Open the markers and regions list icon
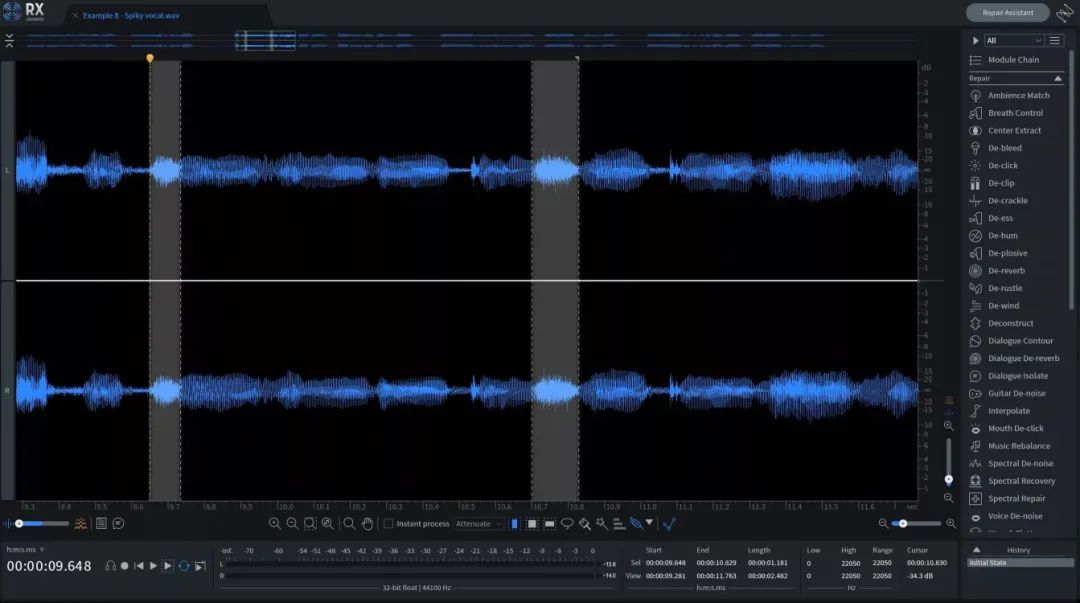 tap(101, 524)
